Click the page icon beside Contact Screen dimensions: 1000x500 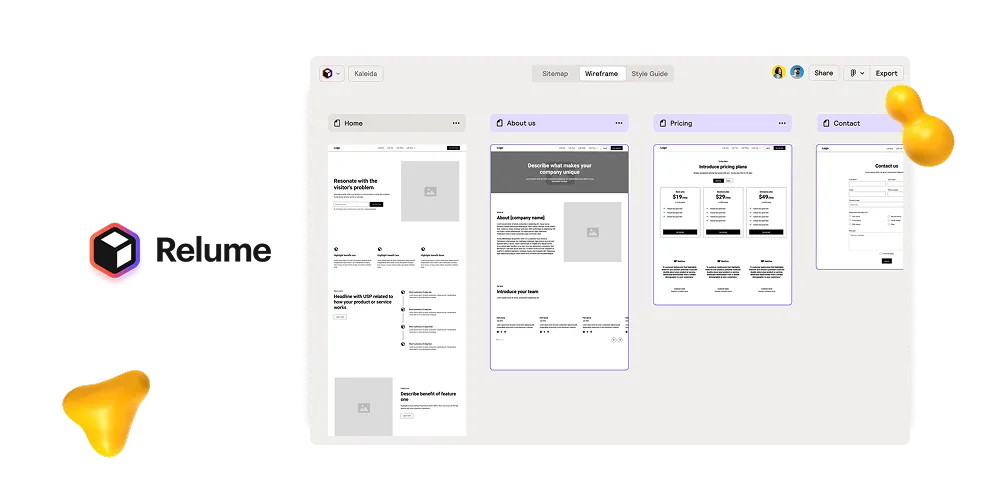[826, 123]
